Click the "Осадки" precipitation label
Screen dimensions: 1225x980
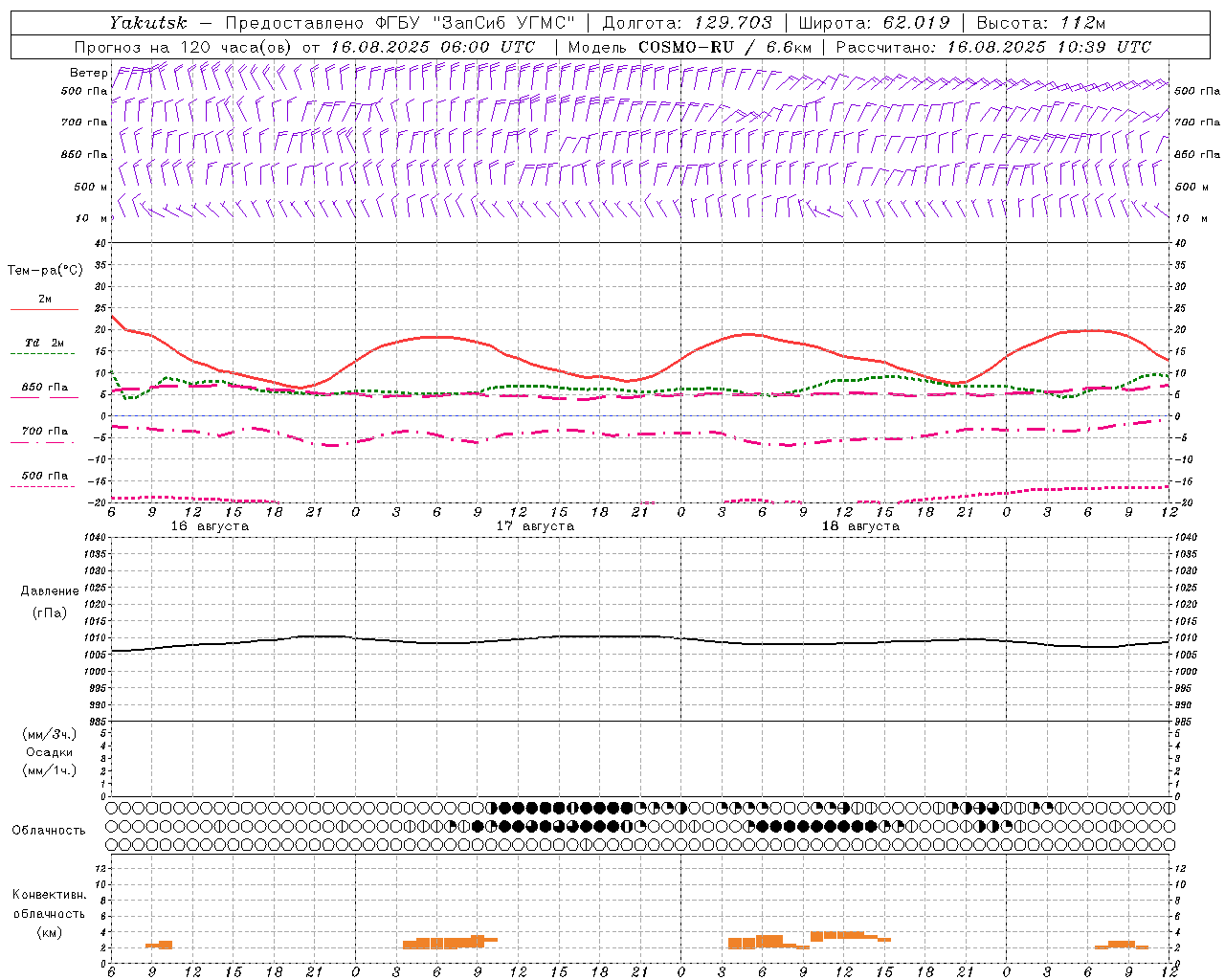click(50, 752)
